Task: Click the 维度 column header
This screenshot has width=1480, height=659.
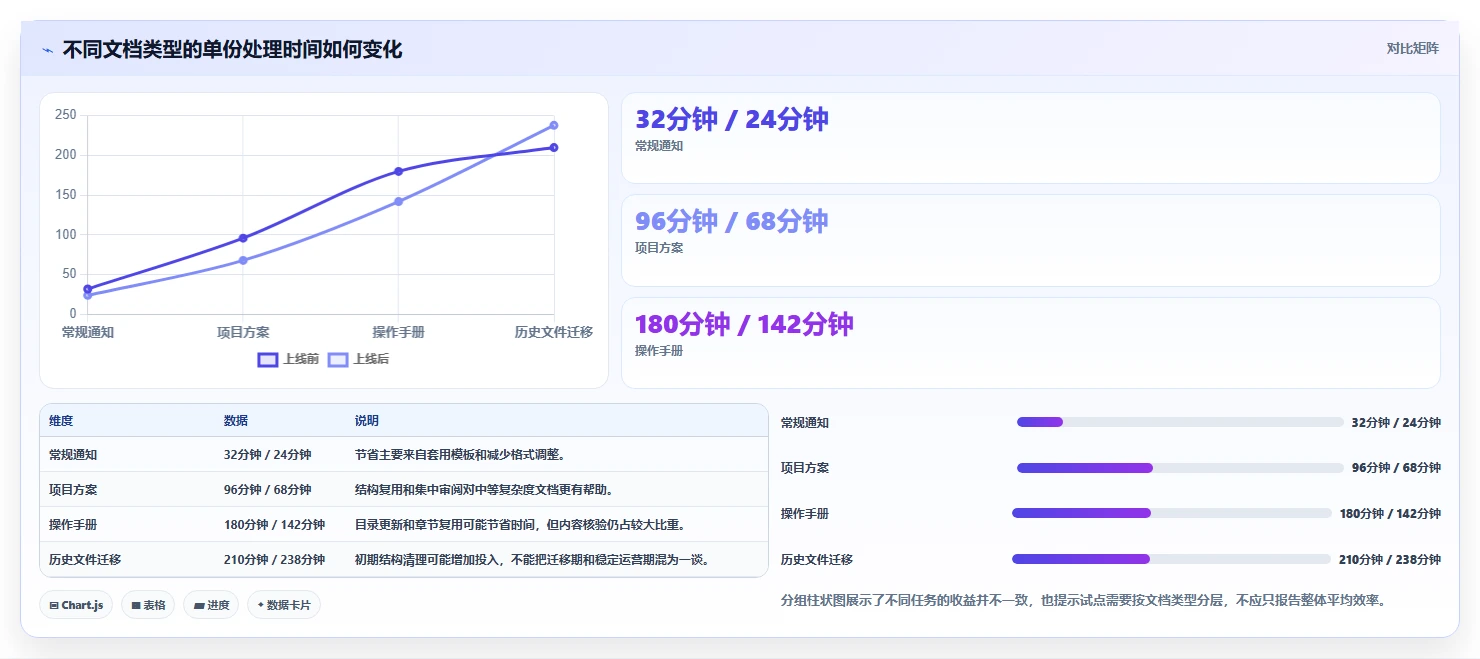Action: click(61, 421)
